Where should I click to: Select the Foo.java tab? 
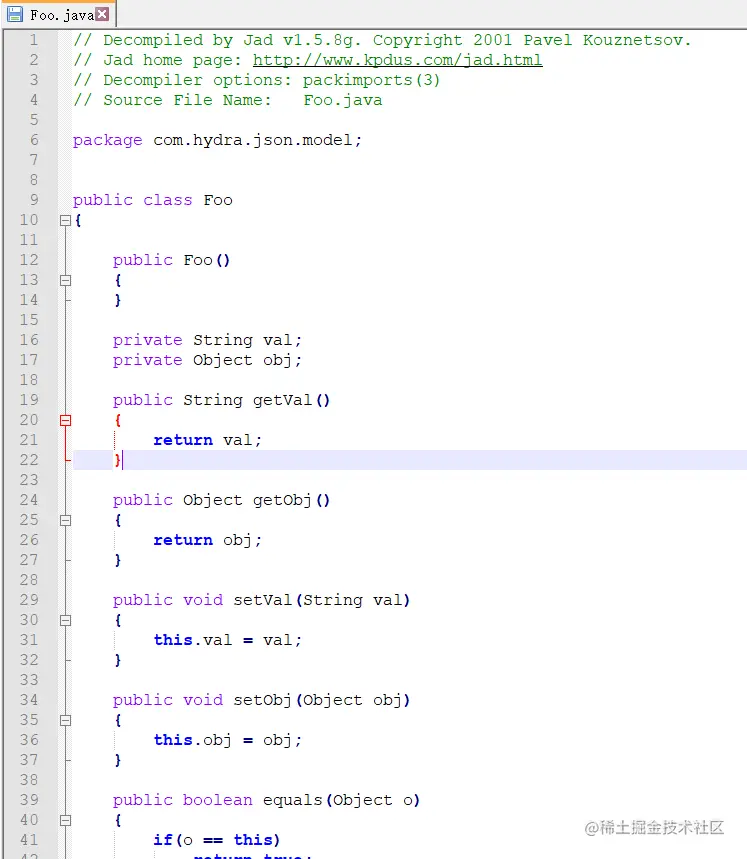click(x=58, y=15)
